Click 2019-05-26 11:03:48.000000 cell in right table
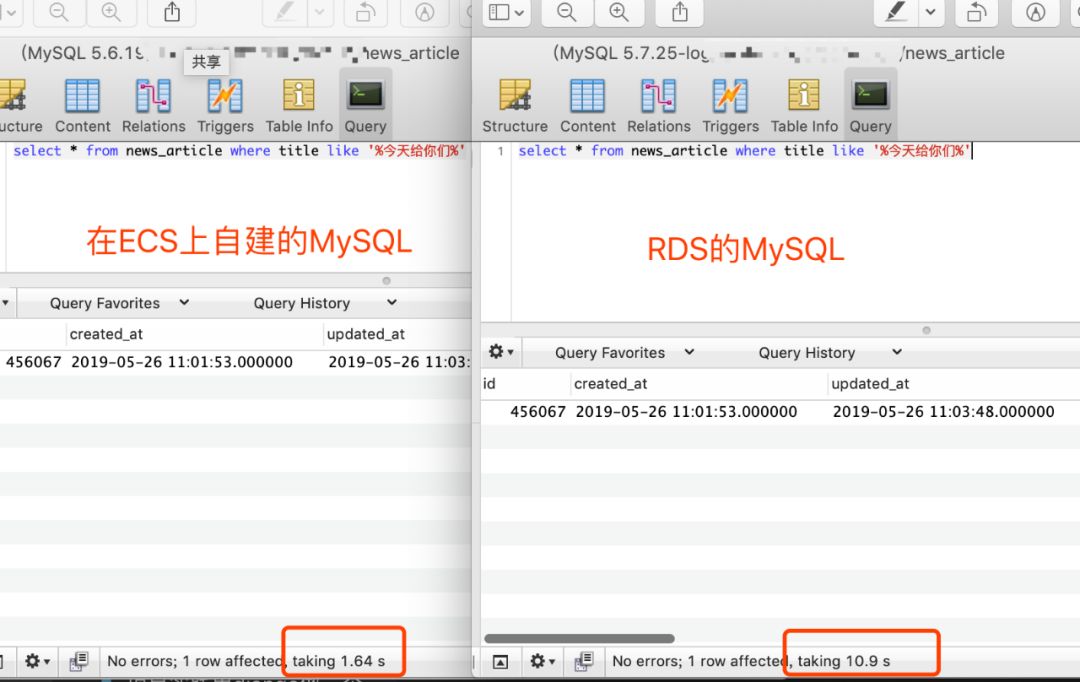1080x682 pixels. click(x=943, y=411)
